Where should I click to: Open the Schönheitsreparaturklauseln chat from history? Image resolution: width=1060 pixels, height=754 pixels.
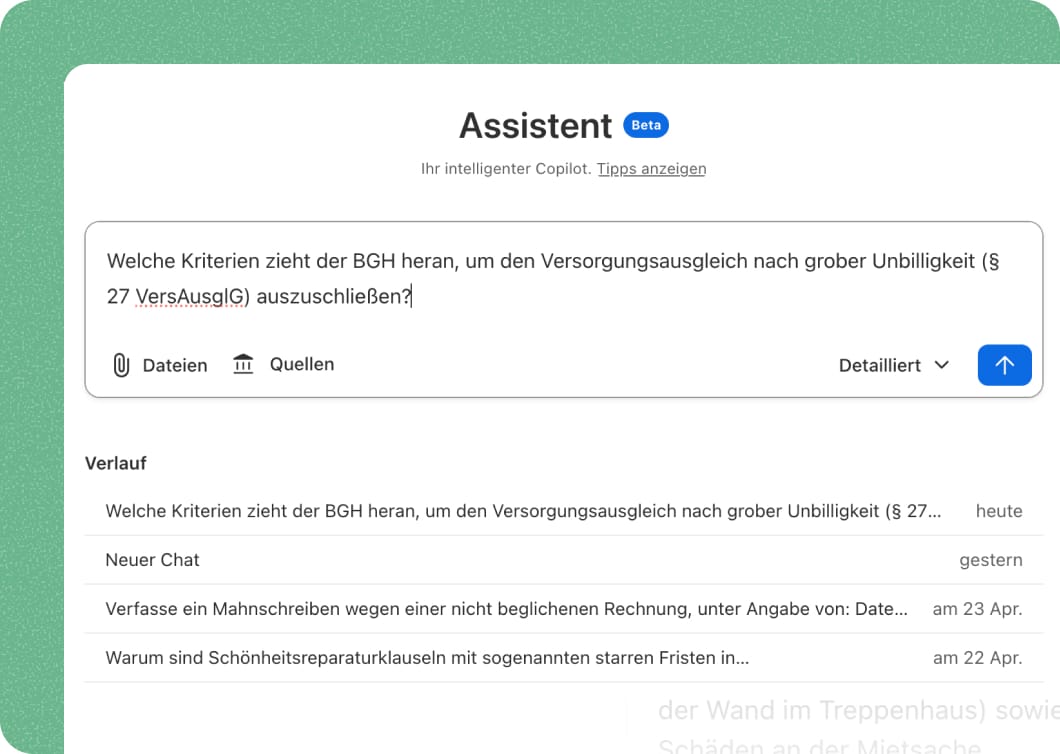point(564,657)
